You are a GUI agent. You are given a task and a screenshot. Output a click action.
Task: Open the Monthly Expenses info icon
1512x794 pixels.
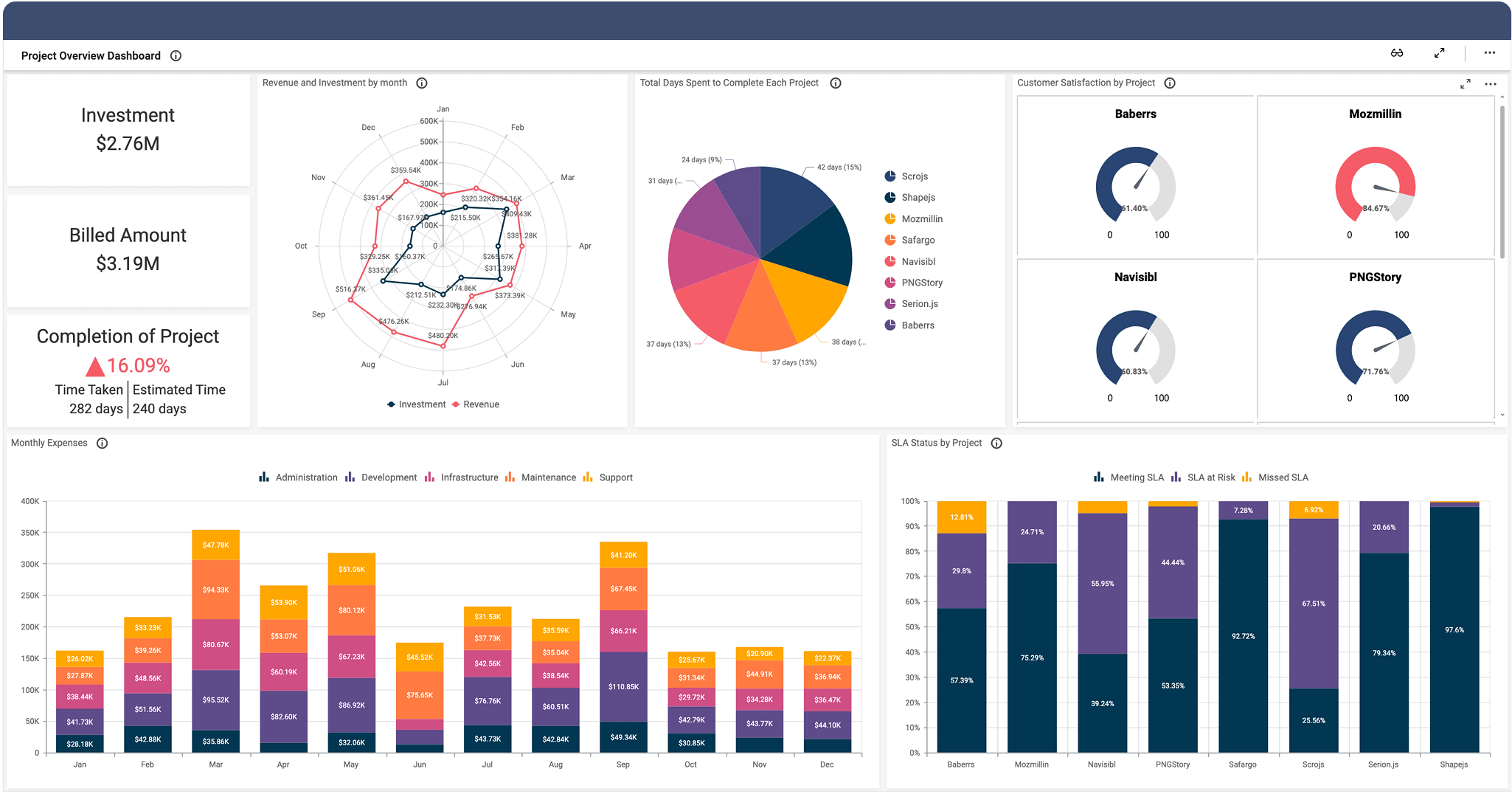point(102,443)
